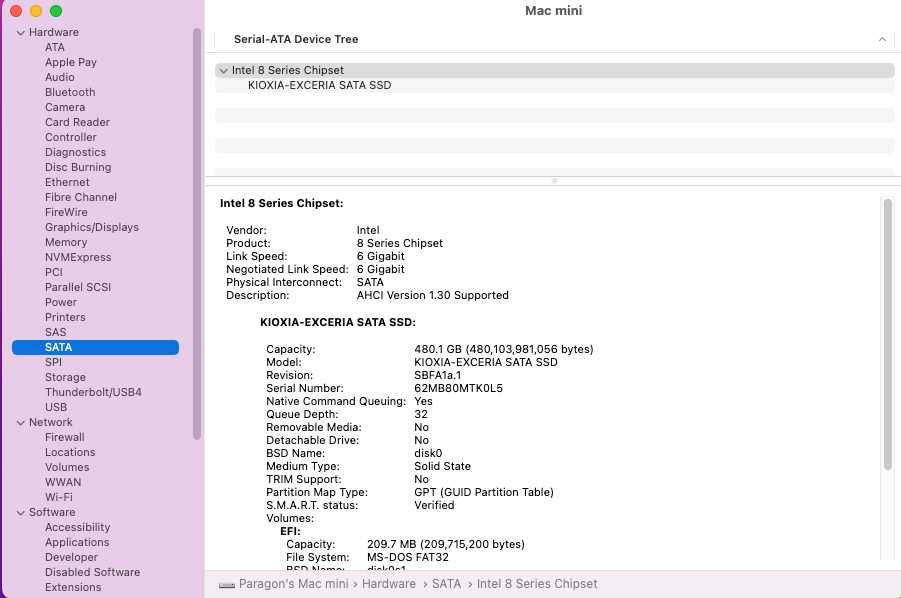
Task: Open Disabled Software entry
Action: [x=93, y=572]
